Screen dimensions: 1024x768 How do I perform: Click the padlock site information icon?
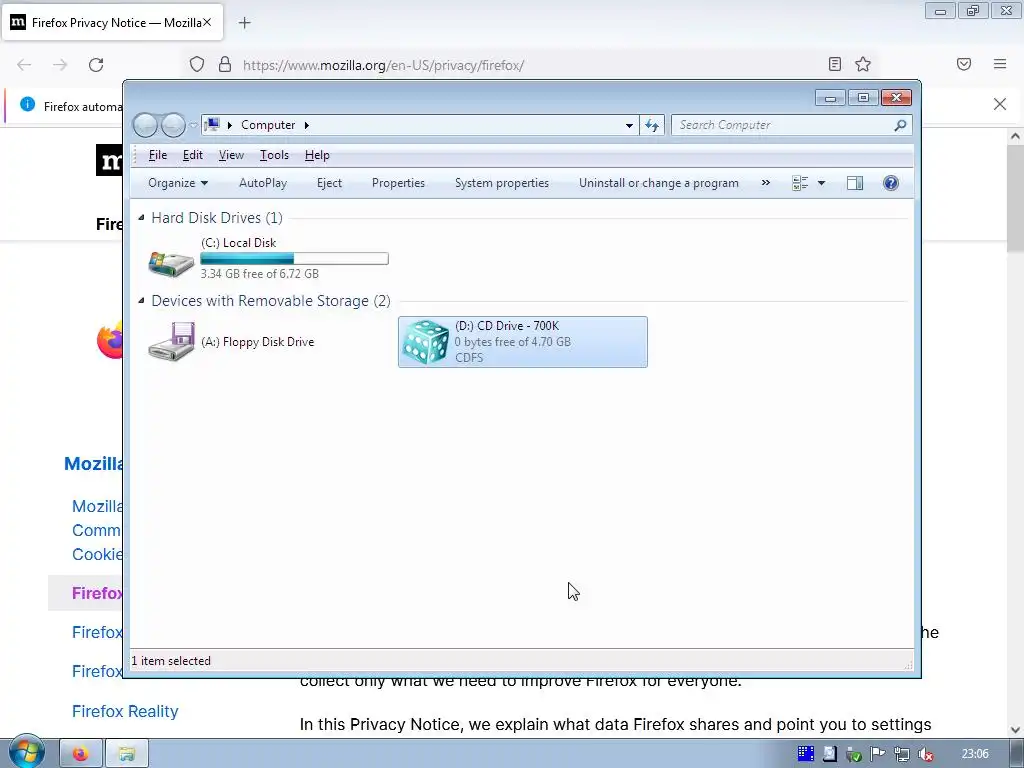pos(225,64)
